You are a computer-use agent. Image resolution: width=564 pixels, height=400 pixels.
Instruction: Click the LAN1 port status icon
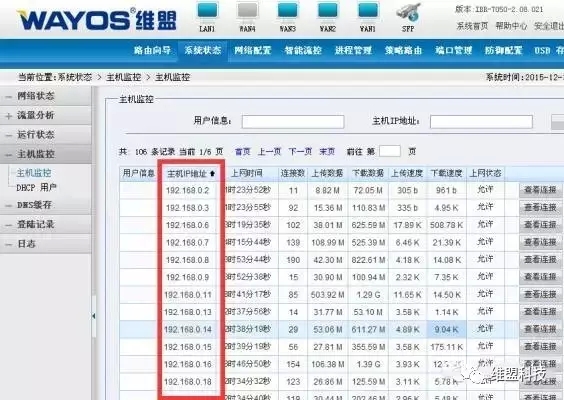coord(207,12)
